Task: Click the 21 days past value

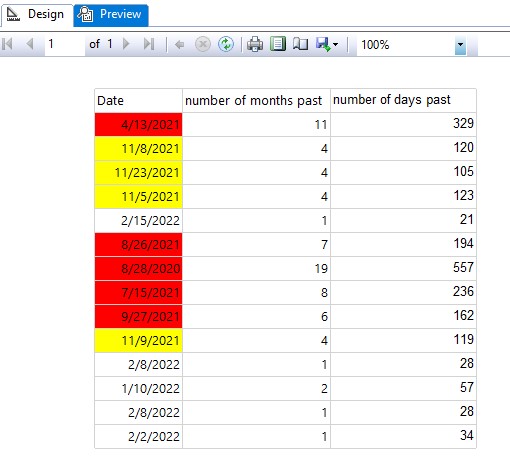Action: click(467, 219)
